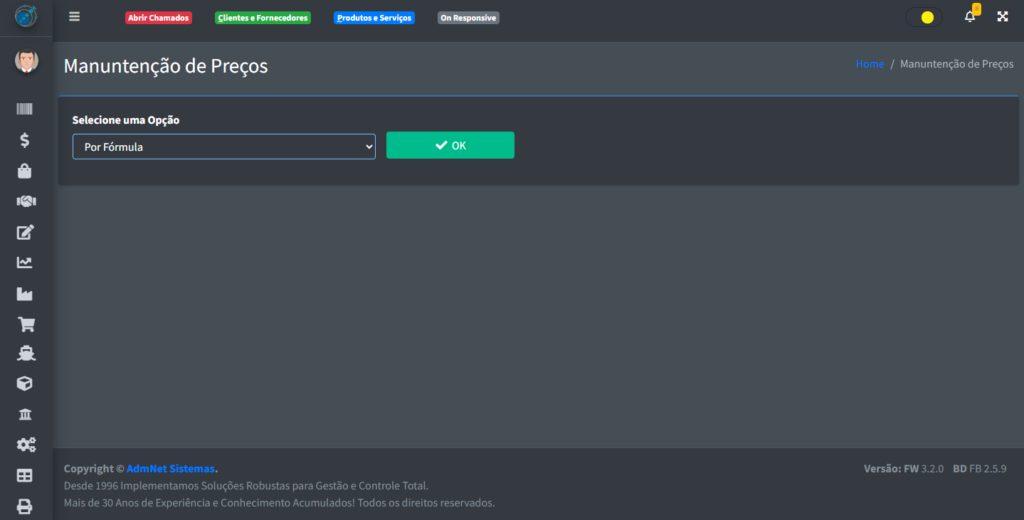This screenshot has height=520, width=1024.
Task: Open the factory industry icon menu
Action: [x=25, y=294]
